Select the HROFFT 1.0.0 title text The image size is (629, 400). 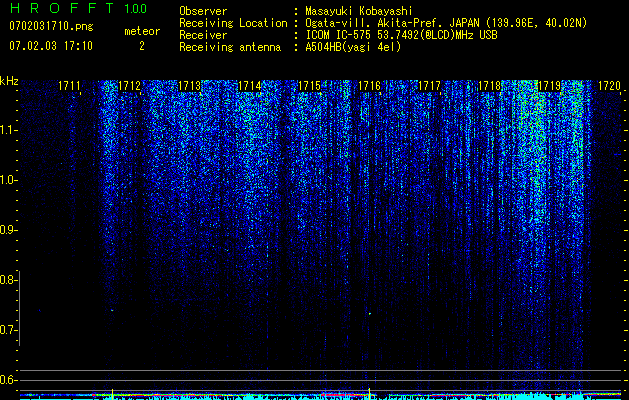(78, 8)
